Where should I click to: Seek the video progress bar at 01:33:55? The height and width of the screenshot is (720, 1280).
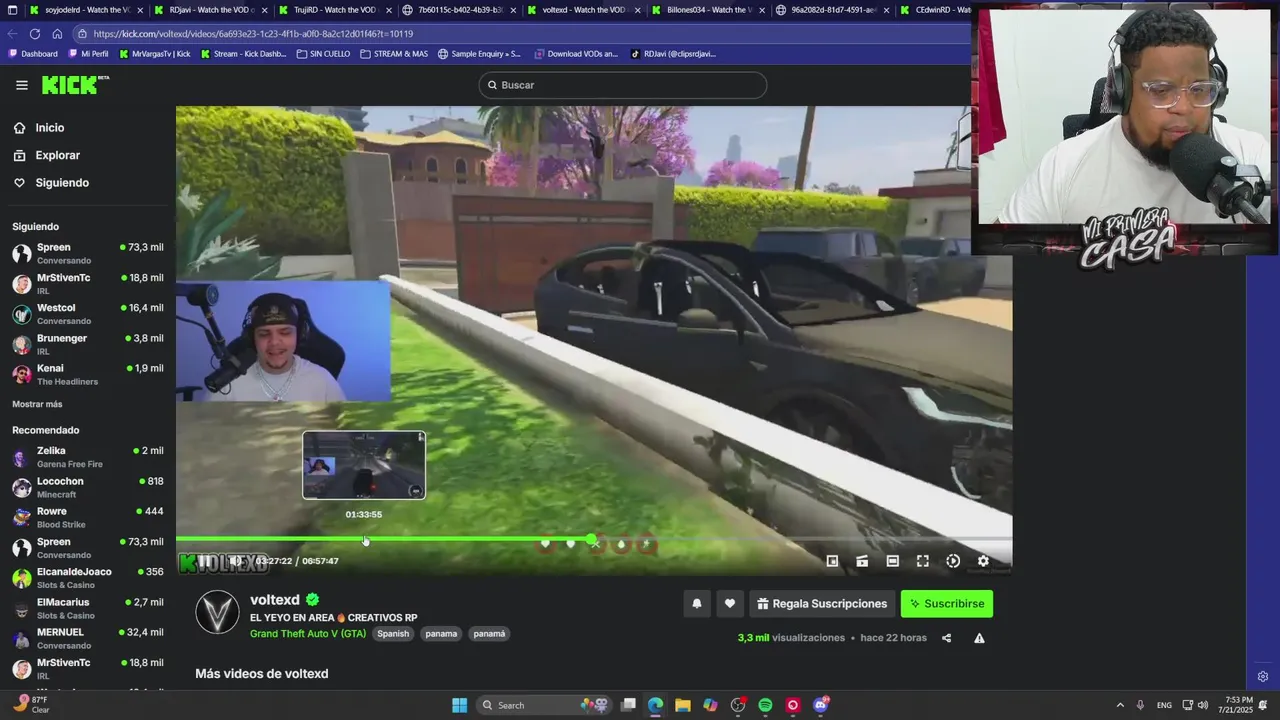coord(364,539)
